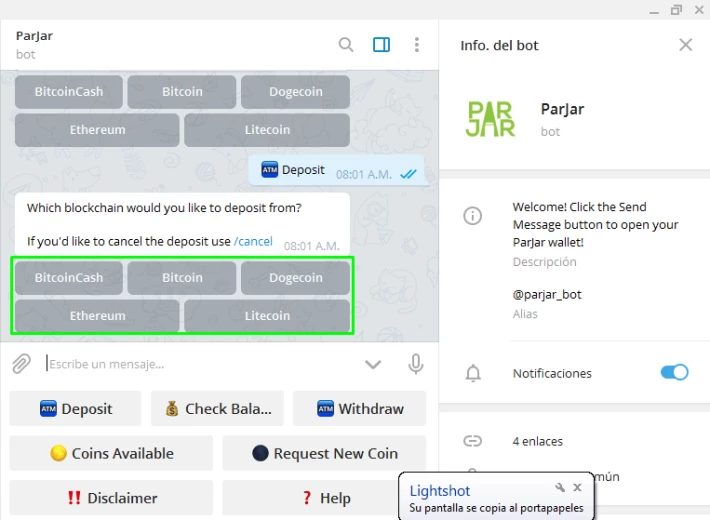Select BitcoinCash in latest deposit prompt

click(x=69, y=278)
